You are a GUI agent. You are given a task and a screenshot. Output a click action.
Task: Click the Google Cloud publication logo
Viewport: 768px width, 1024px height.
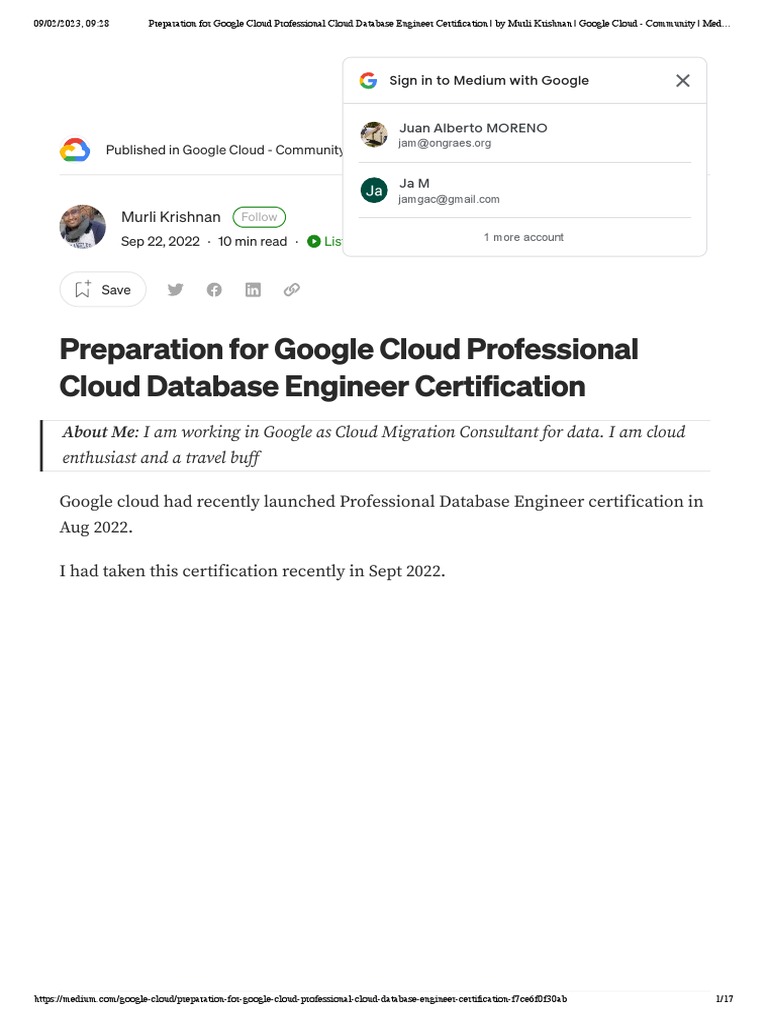[75, 150]
